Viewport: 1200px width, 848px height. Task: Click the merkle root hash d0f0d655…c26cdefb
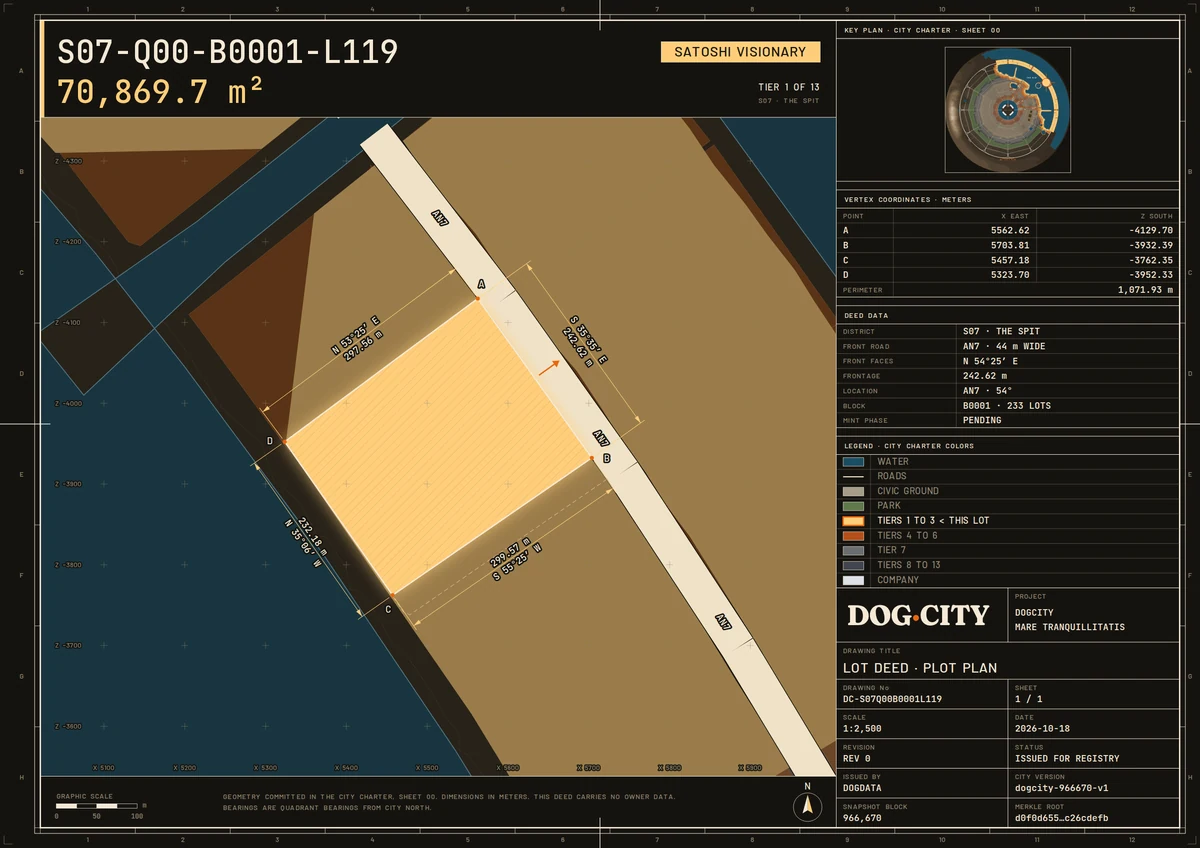(1062, 818)
